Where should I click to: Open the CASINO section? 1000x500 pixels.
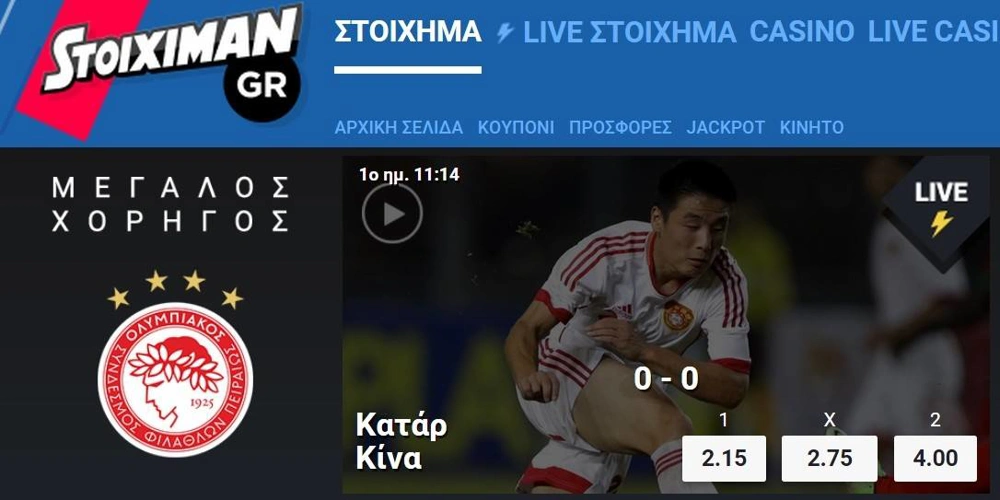tap(802, 31)
